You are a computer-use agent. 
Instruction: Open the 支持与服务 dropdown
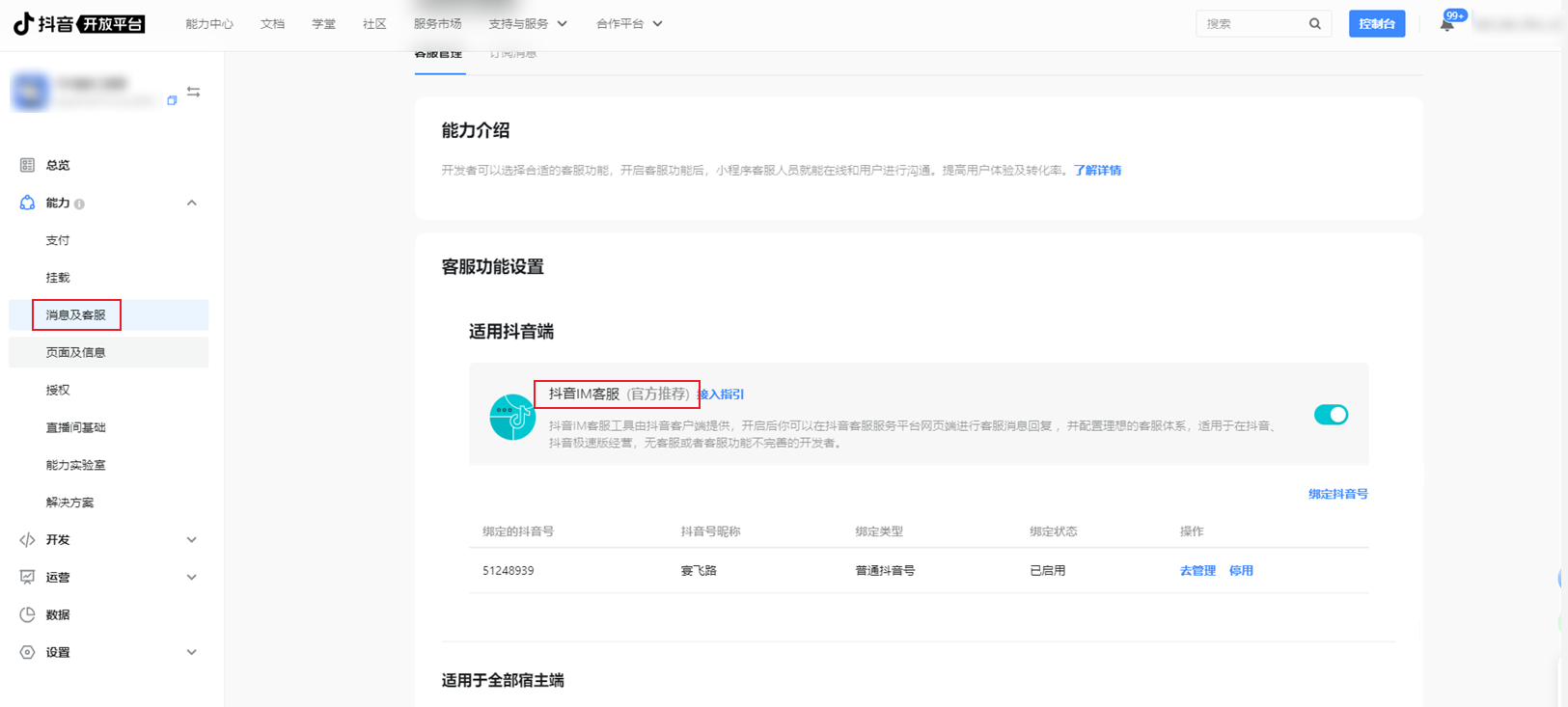(528, 24)
